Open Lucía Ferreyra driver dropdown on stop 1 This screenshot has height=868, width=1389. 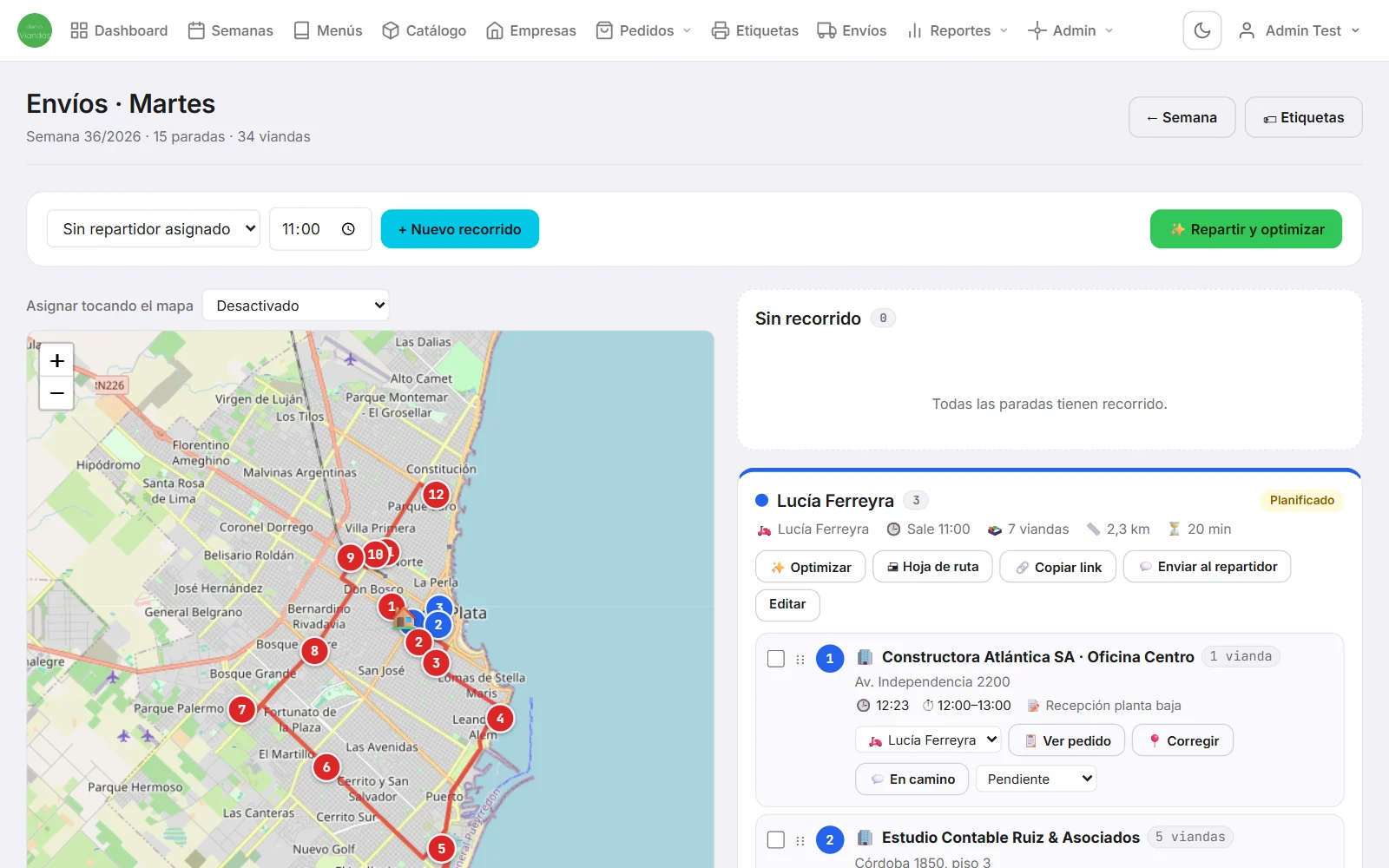(928, 740)
